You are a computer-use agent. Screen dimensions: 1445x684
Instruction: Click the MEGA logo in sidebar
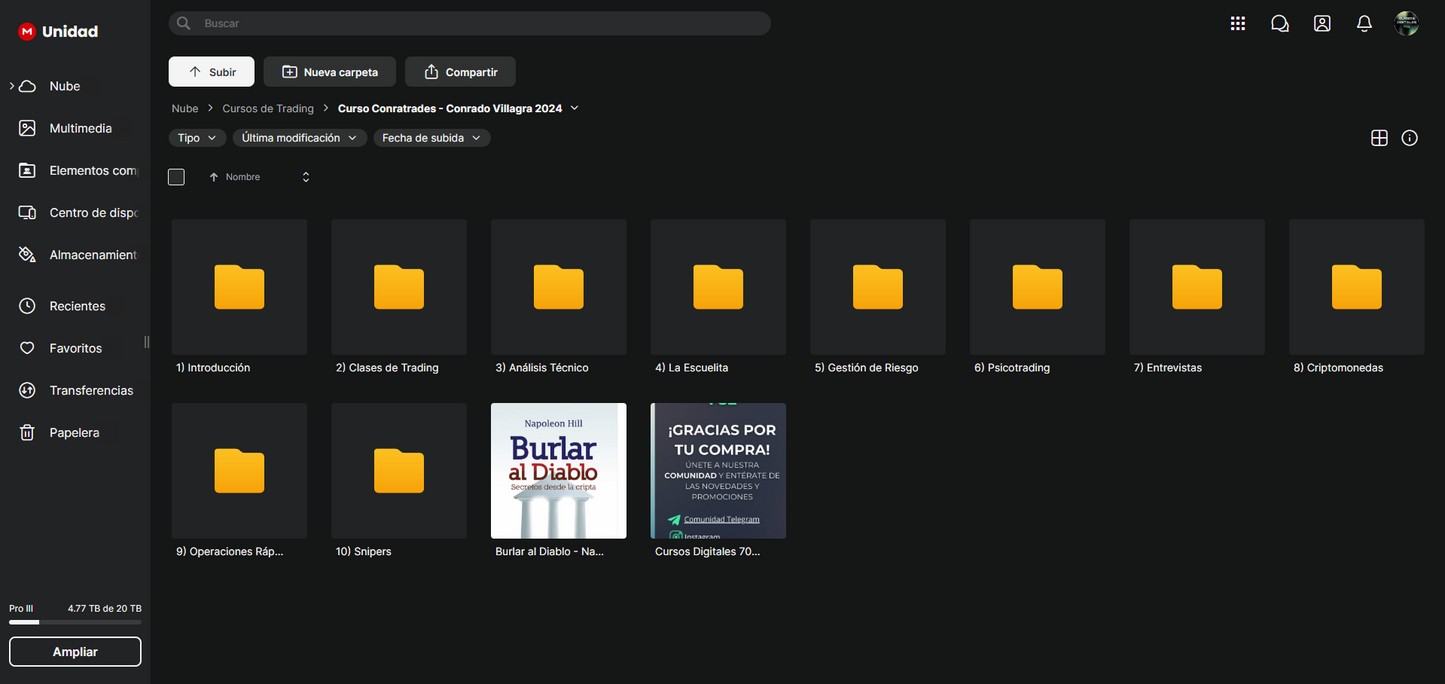tap(27, 31)
